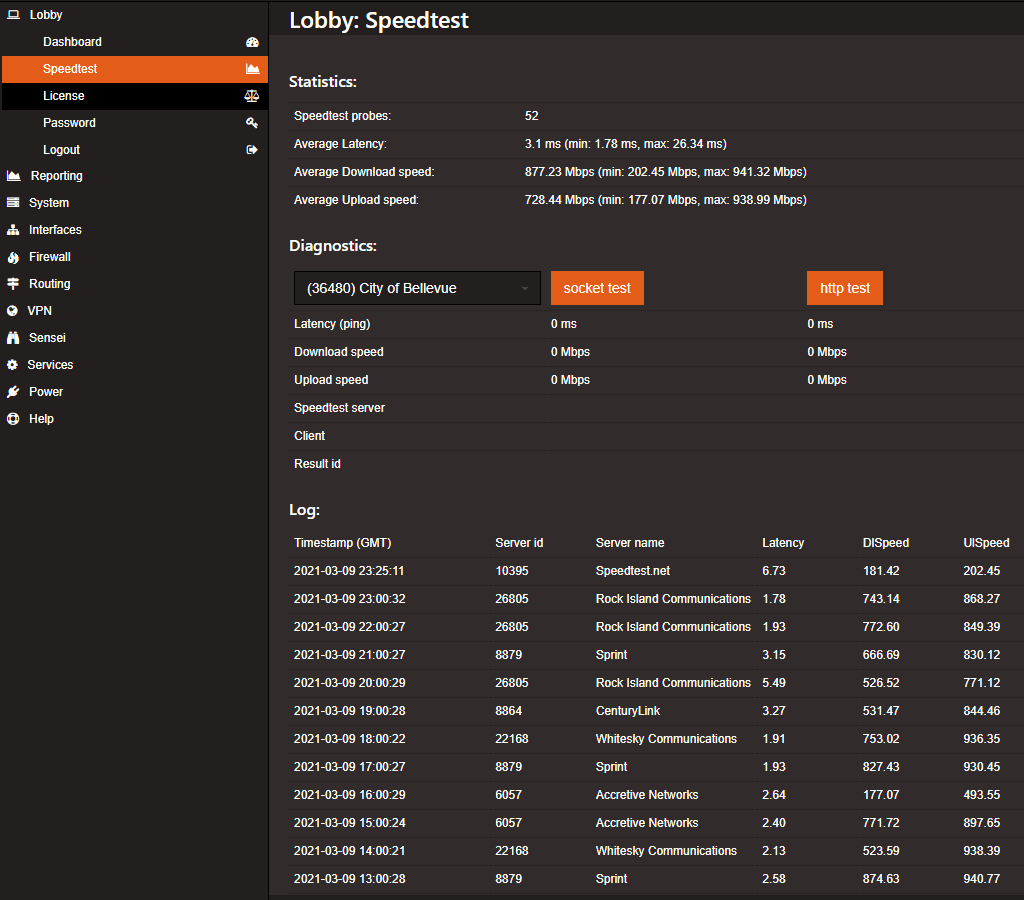Click the Dashboard gauge icon
Viewport: 1024px width, 900px height.
[252, 42]
